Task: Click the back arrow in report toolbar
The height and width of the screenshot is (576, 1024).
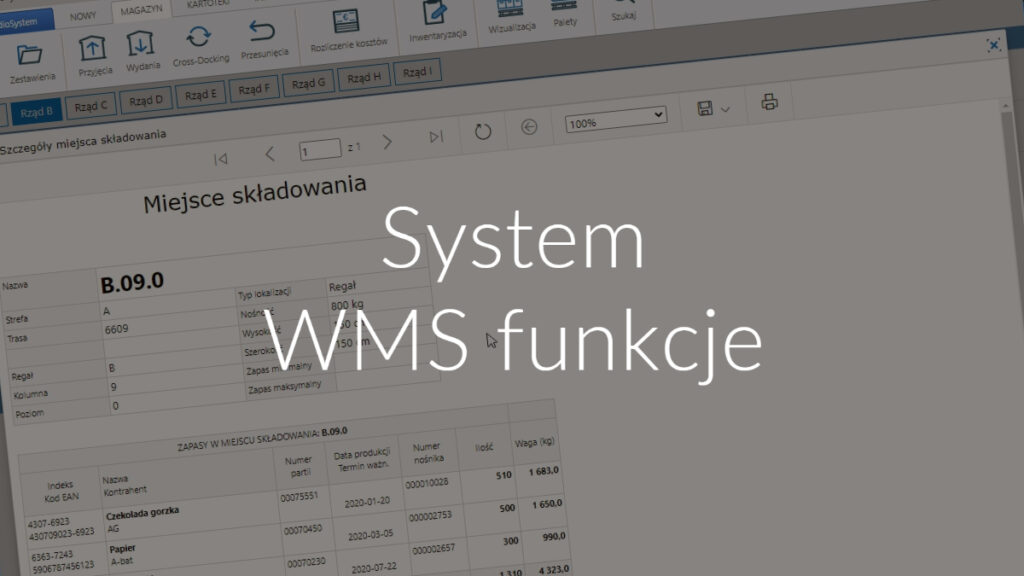Action: (529, 127)
